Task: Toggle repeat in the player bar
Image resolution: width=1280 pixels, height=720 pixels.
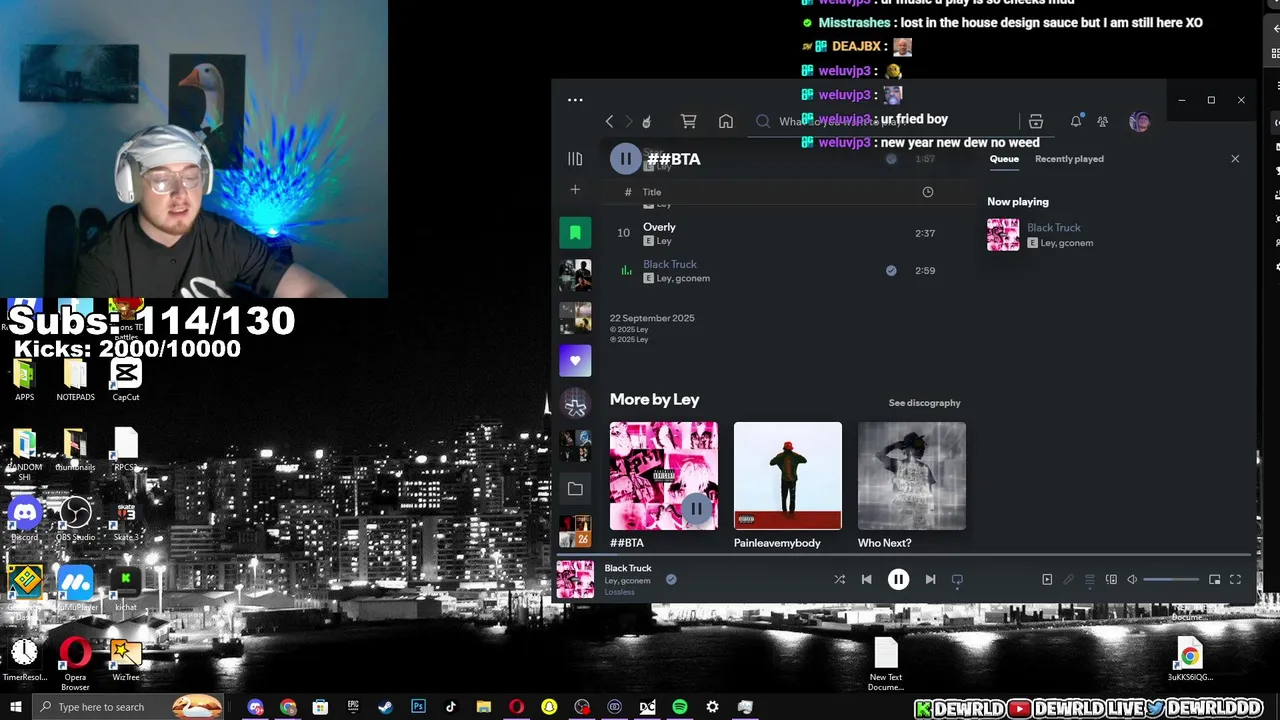Action: point(957,579)
